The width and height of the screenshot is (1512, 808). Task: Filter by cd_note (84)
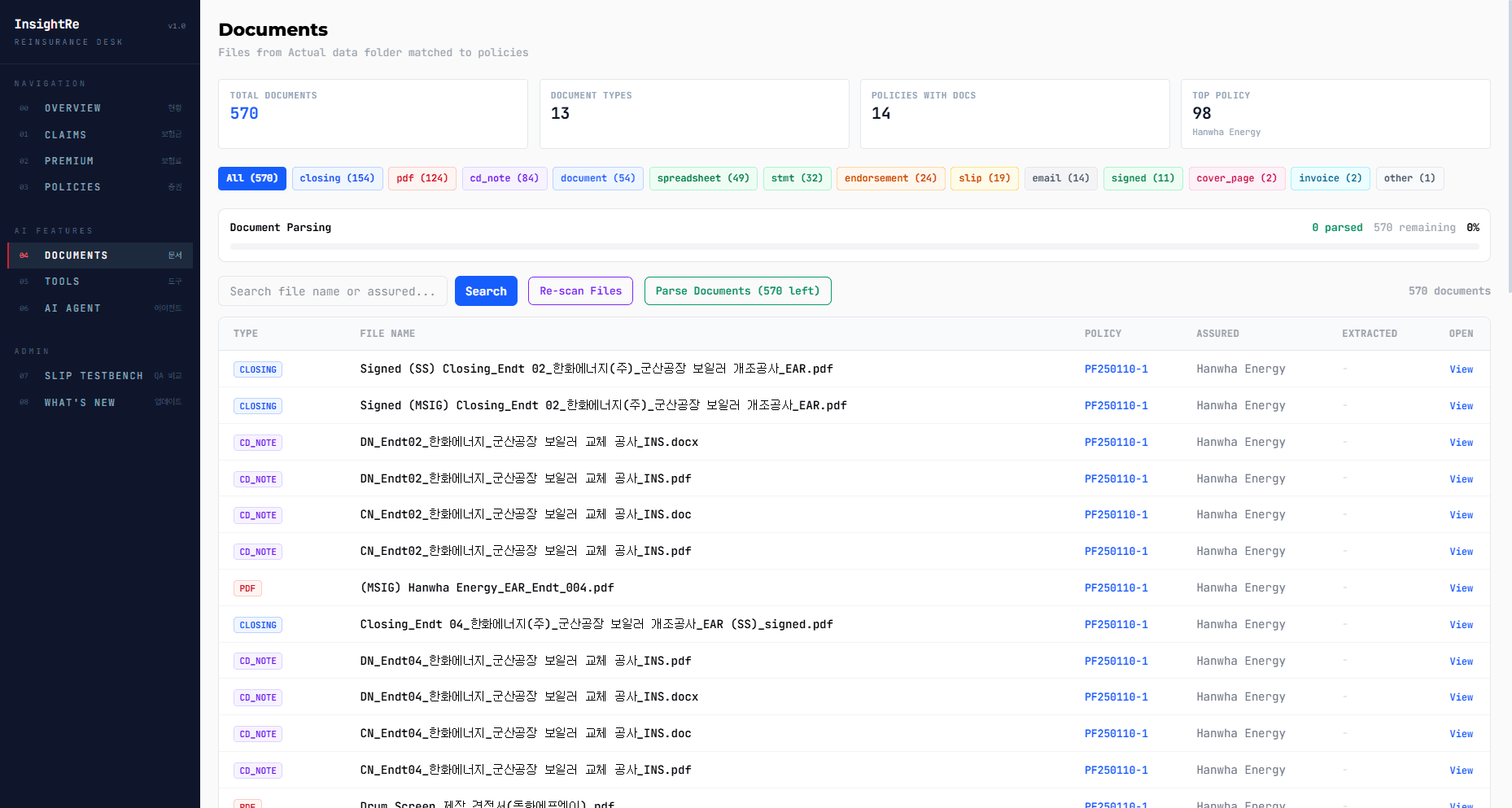tap(505, 178)
